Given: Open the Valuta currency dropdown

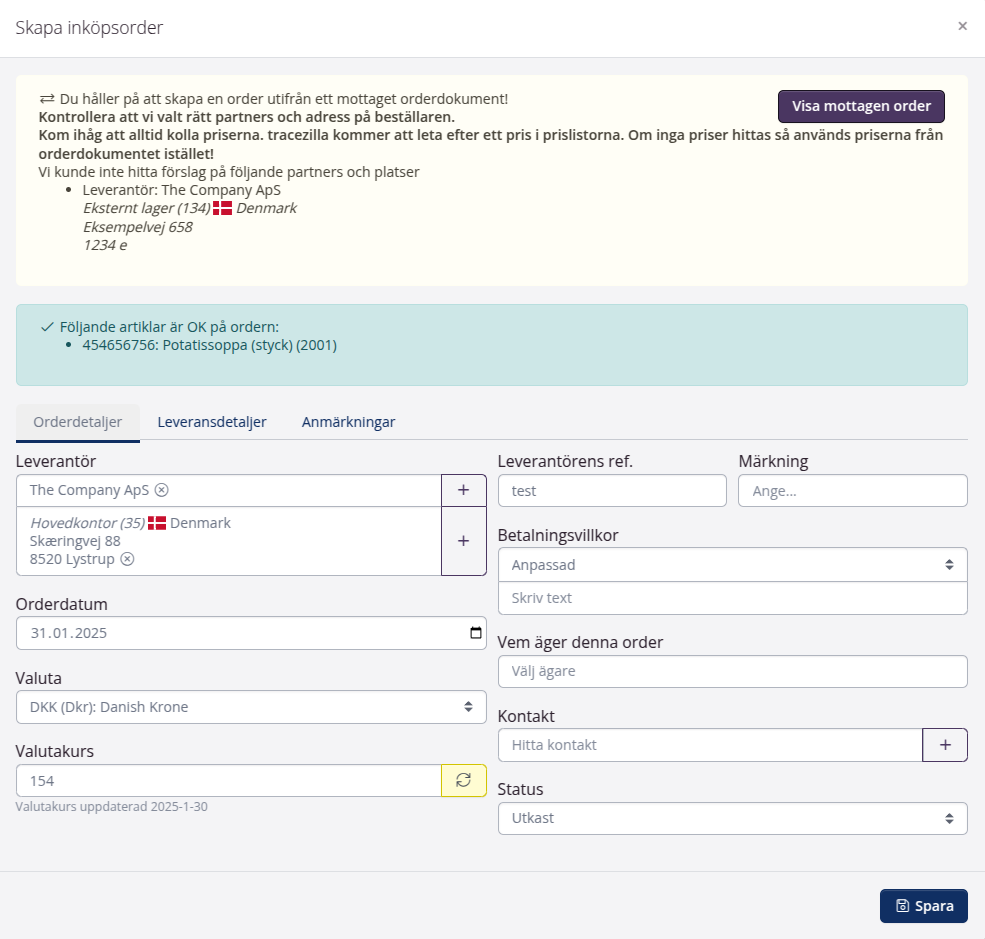Looking at the screenshot, I should click(251, 707).
